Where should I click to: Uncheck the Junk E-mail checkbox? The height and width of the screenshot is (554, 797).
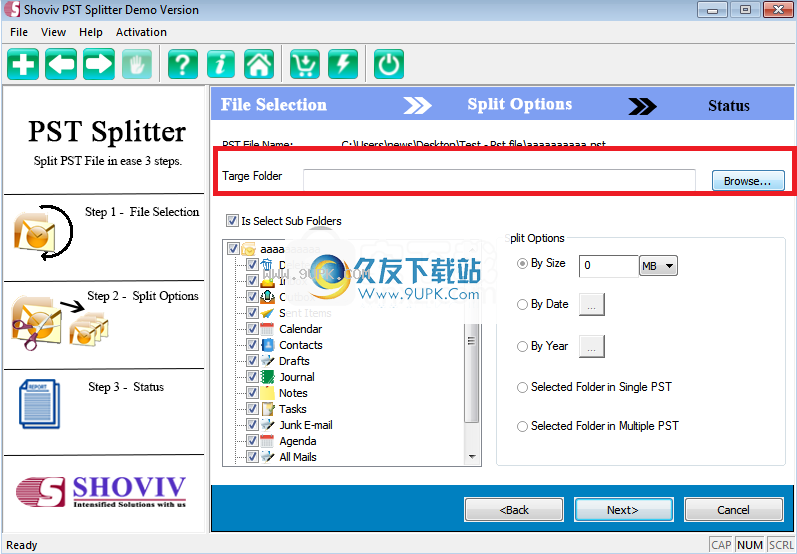252,424
